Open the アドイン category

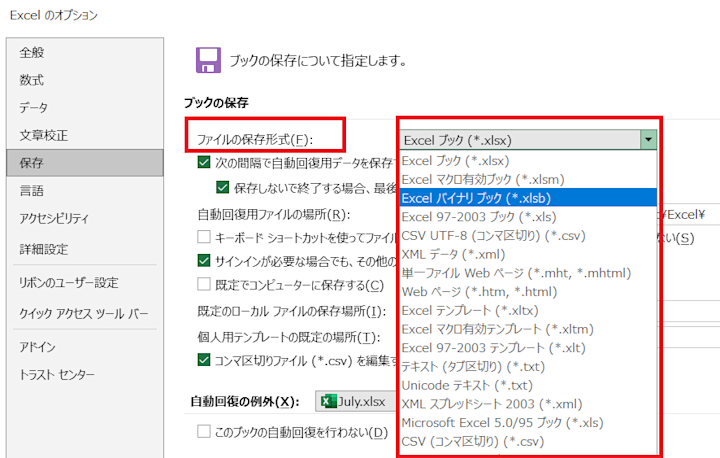pyautogui.click(x=84, y=347)
